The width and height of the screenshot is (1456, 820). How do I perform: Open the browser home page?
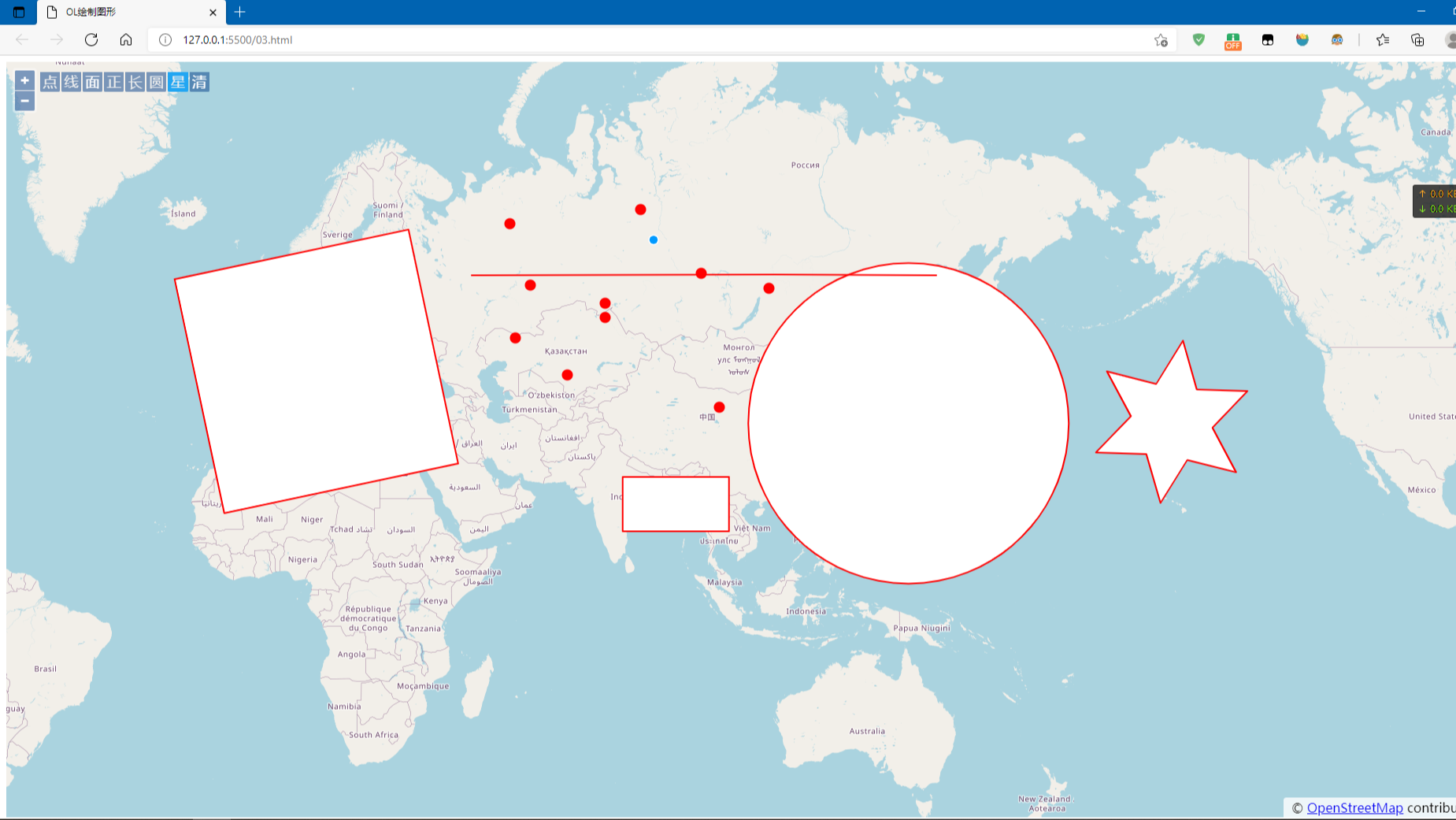click(x=126, y=39)
